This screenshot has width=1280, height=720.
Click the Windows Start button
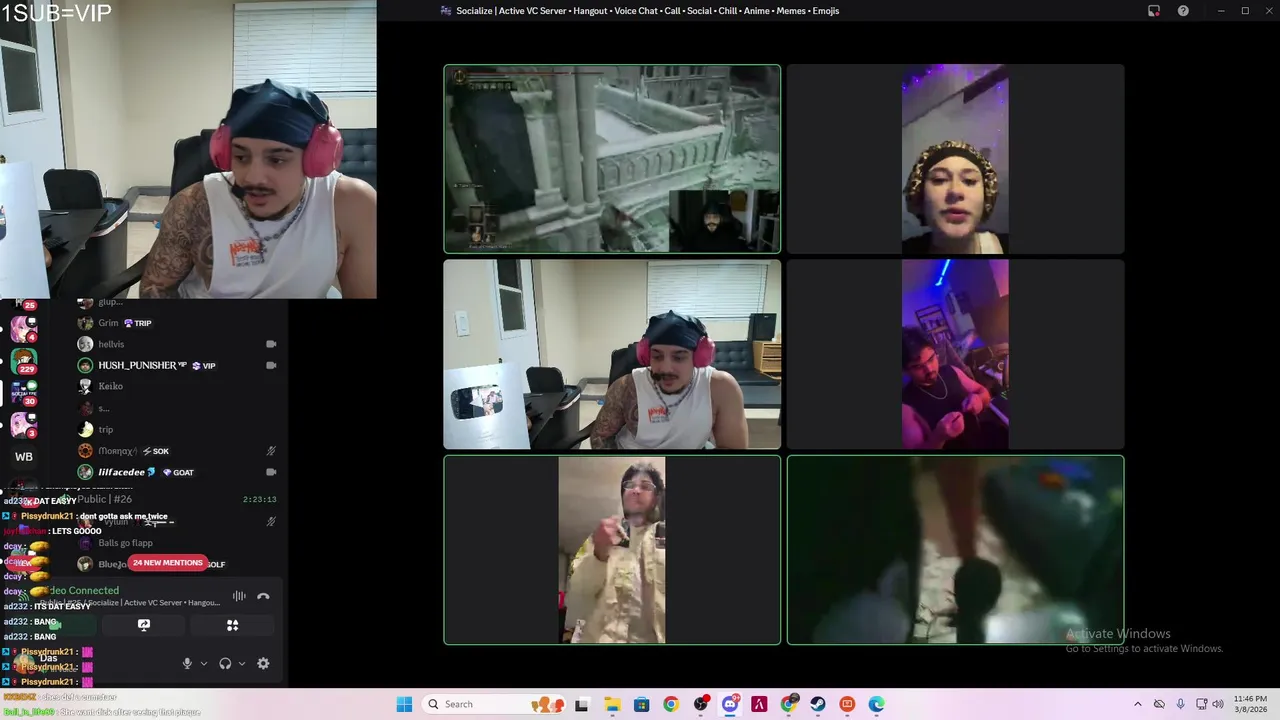404,704
